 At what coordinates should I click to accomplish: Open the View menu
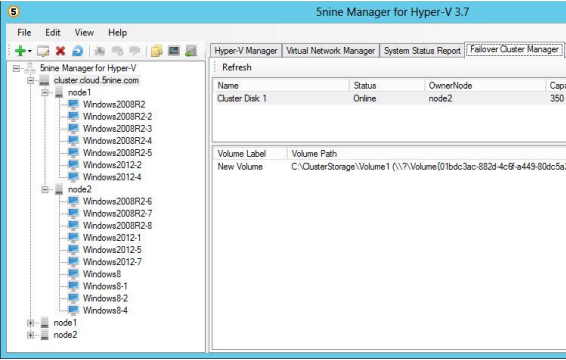point(84,32)
